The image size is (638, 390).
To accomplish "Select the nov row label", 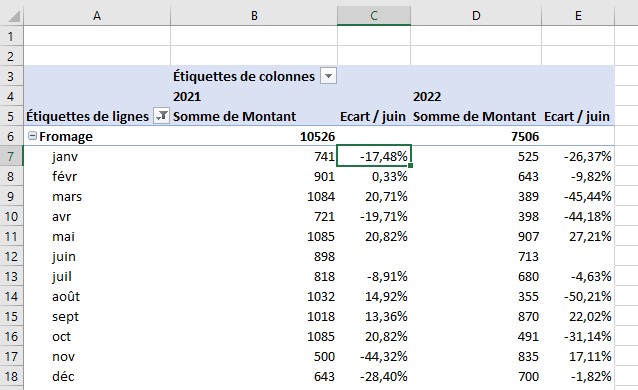I will 97,356.
